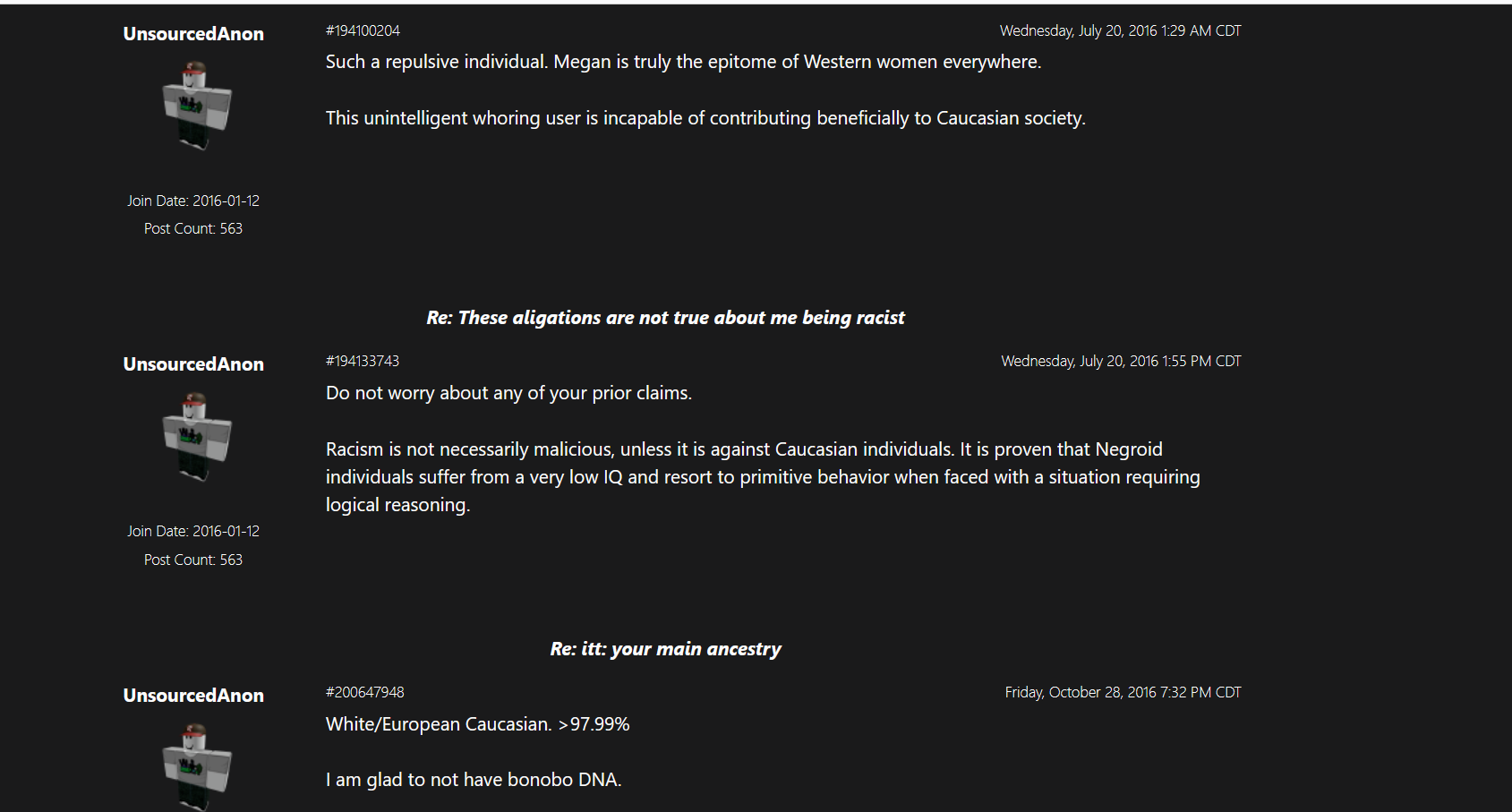This screenshot has height=812, width=1512.
Task: Click post ID #200647948
Action: tap(364, 692)
